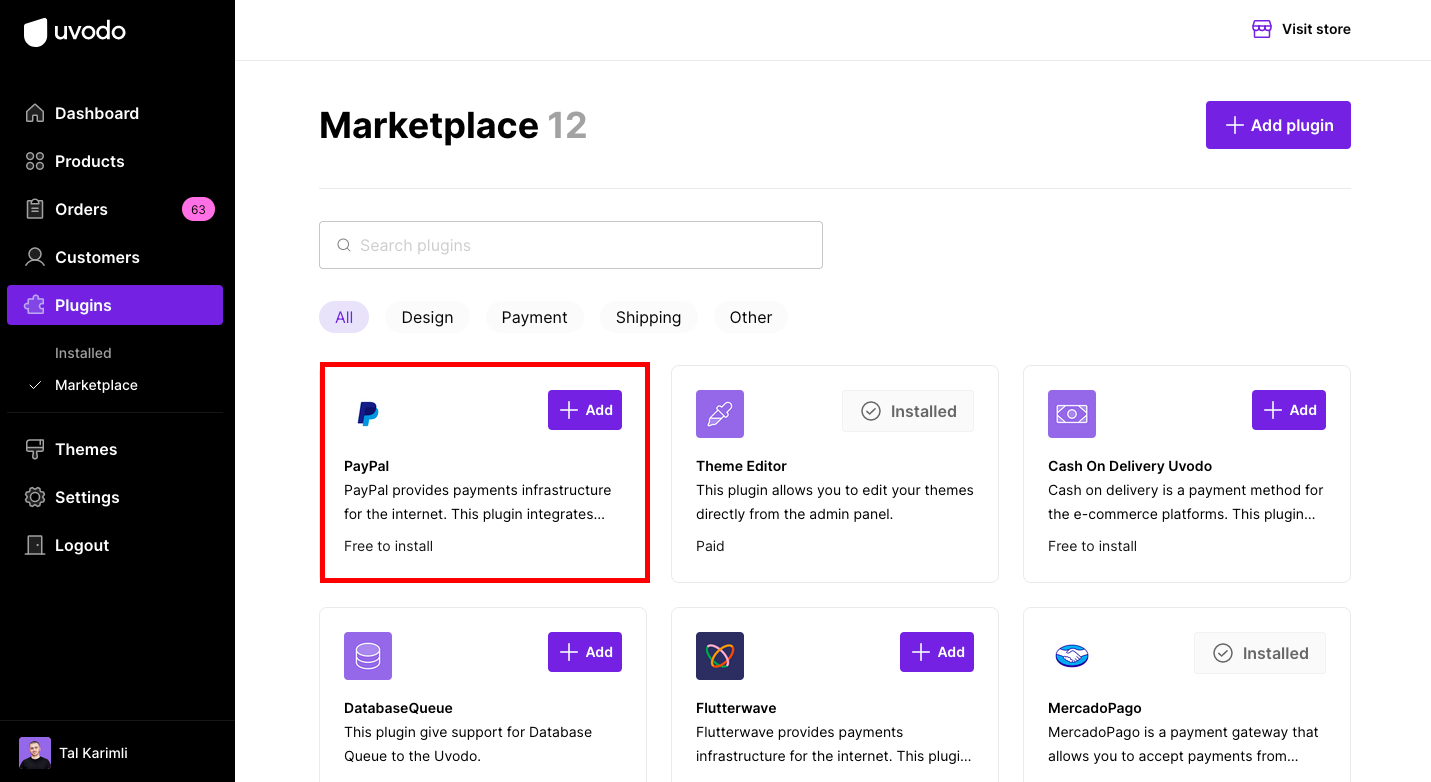Add the Flutterwave plugin
Viewport: 1431px width, 782px height.
click(x=937, y=652)
